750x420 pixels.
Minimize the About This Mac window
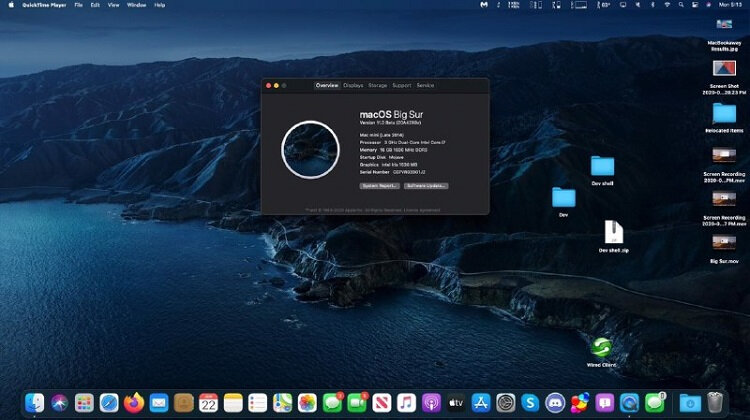pos(276,86)
